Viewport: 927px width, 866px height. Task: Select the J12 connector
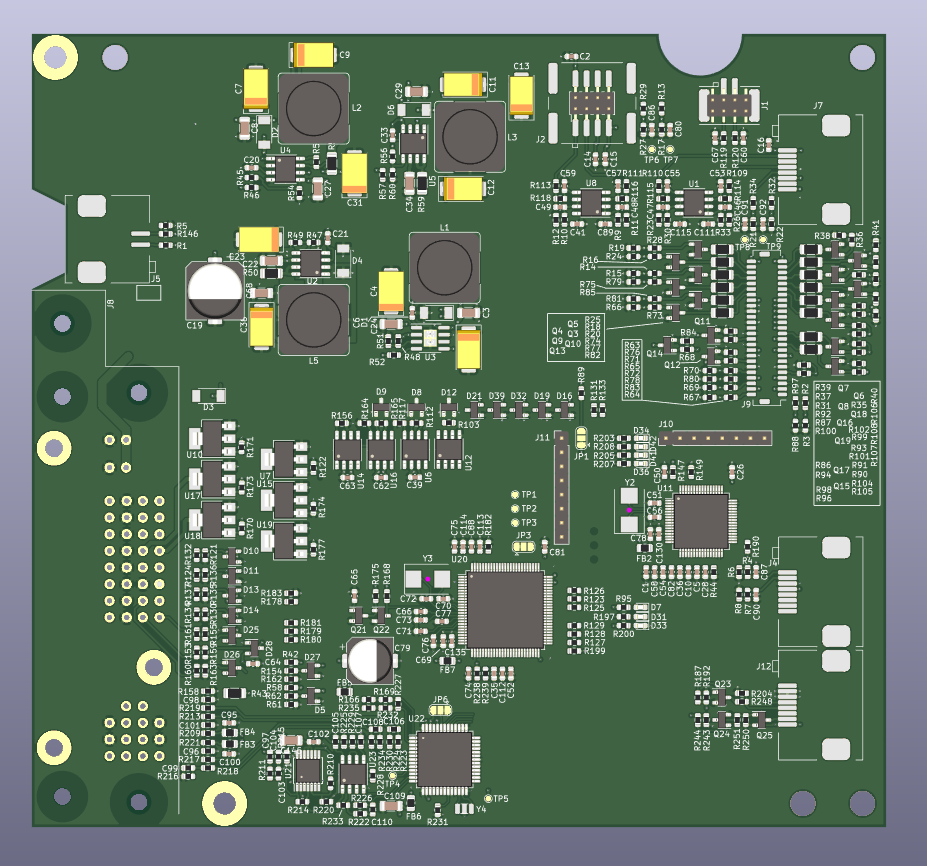(x=819, y=705)
